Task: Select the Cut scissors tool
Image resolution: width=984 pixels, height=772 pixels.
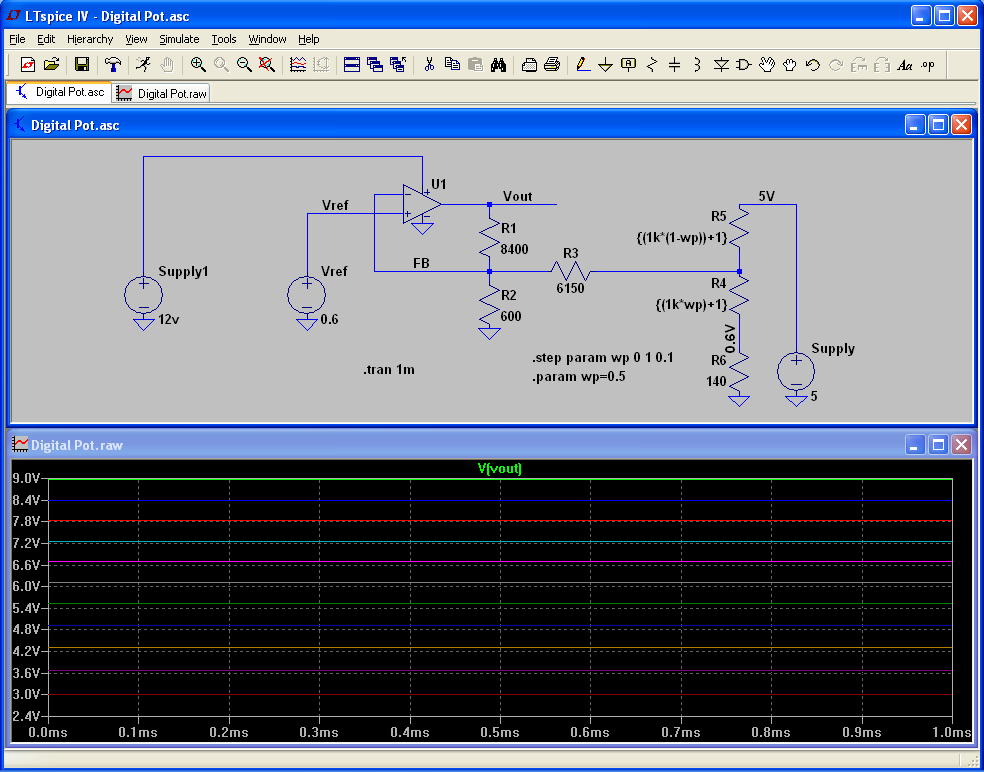Action: coord(429,64)
